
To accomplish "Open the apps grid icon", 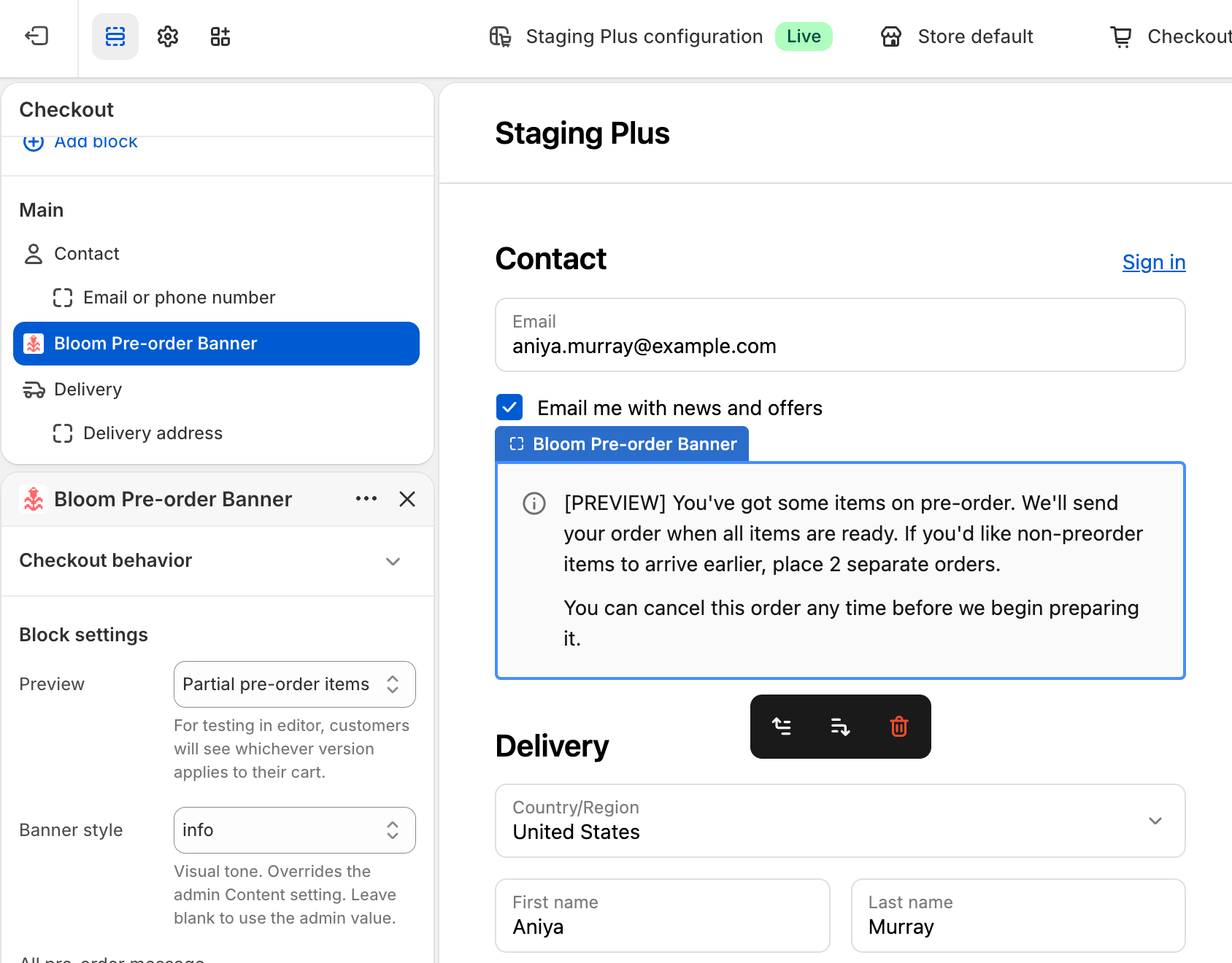I will [220, 36].
